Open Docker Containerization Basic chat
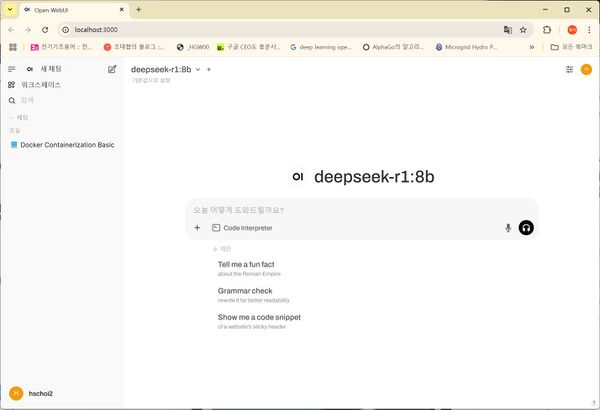 67,145
